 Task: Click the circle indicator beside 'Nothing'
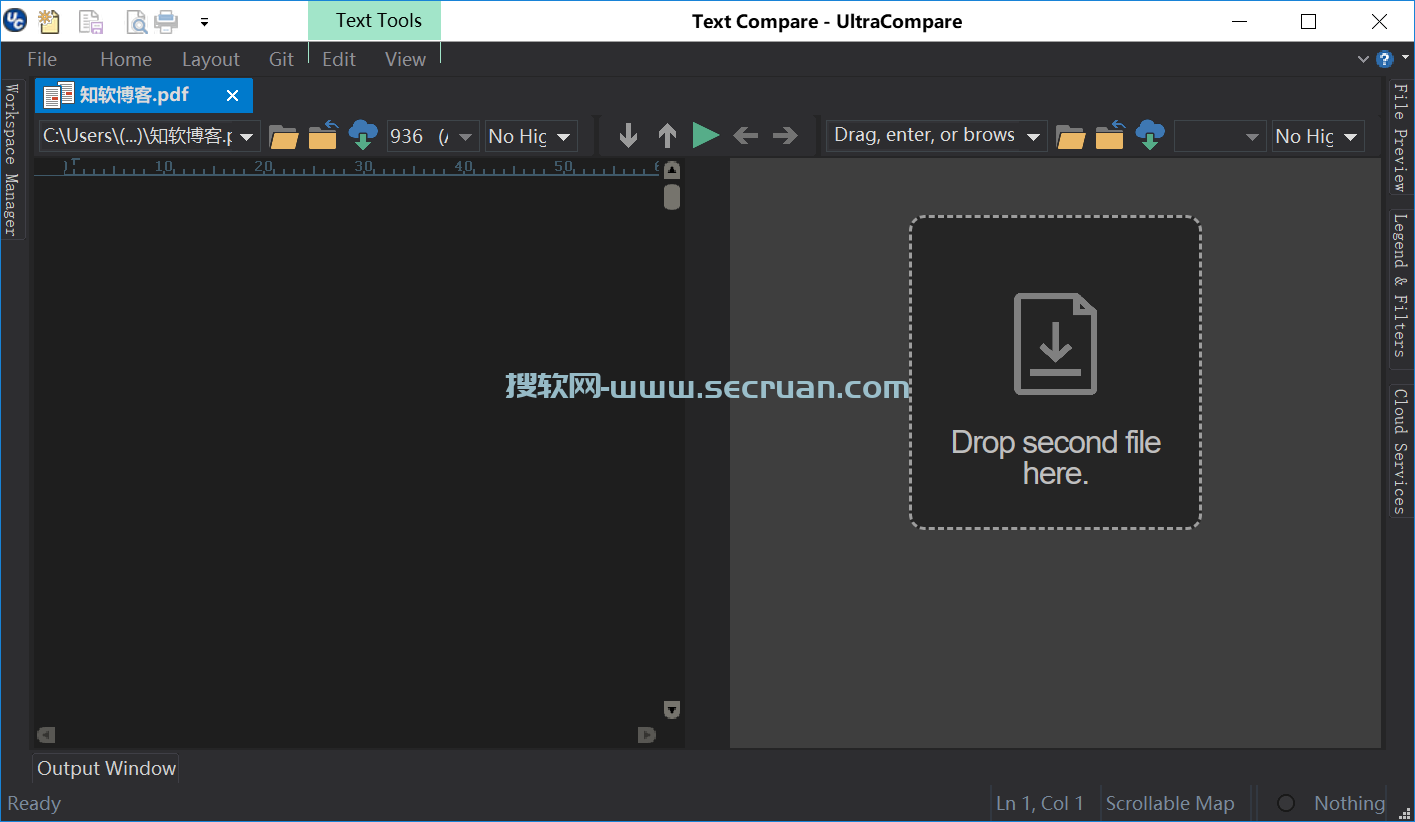[1286, 803]
